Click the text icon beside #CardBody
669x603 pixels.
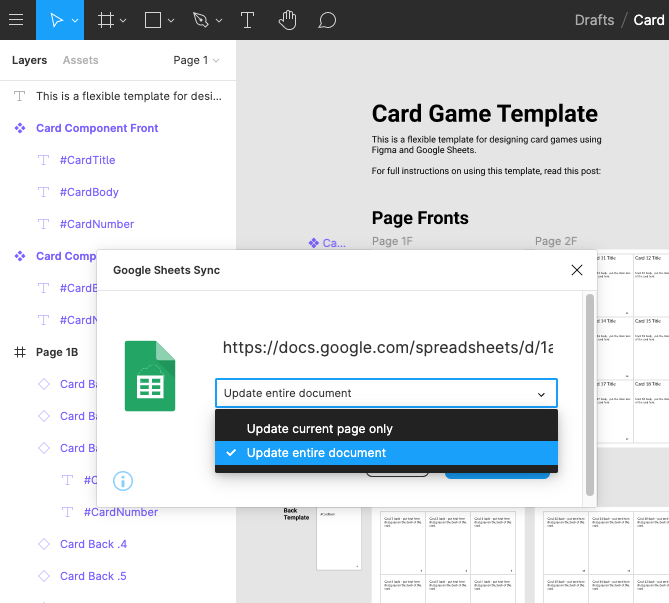pyautogui.click(x=44, y=192)
